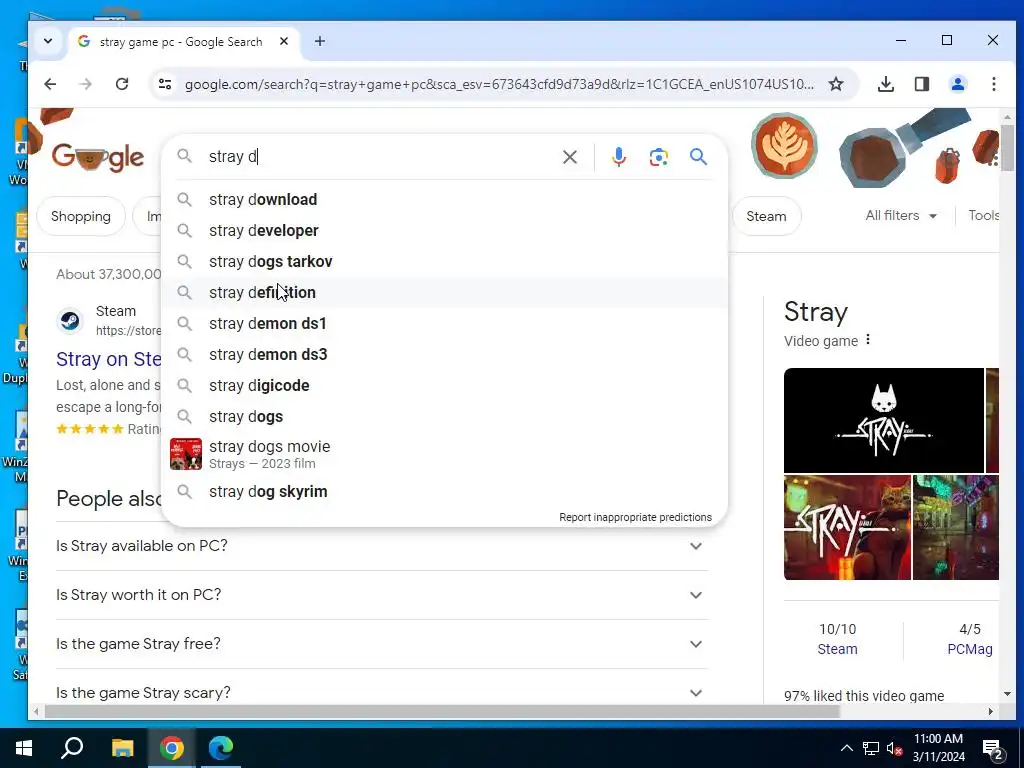
Task: Launch File Explorer from the taskbar
Action: point(122,748)
